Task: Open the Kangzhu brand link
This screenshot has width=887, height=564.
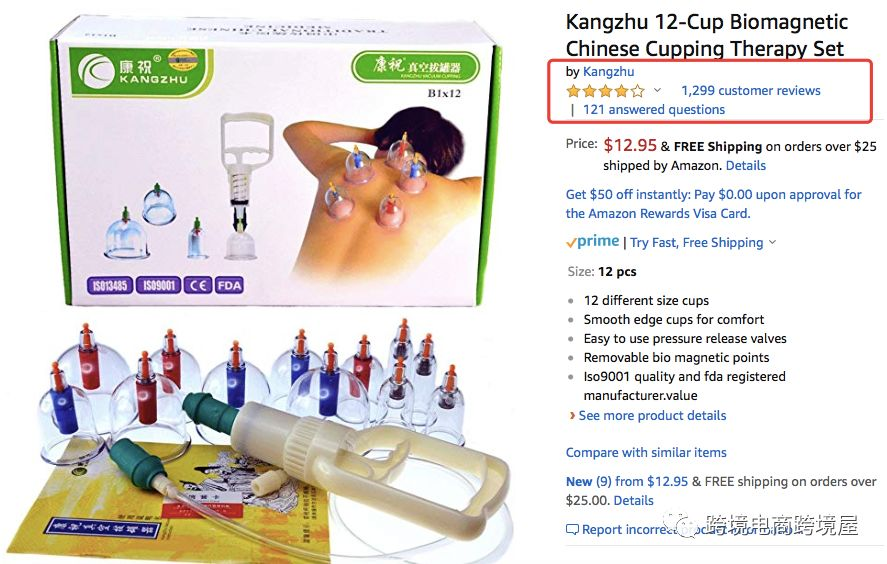Action: tap(608, 72)
